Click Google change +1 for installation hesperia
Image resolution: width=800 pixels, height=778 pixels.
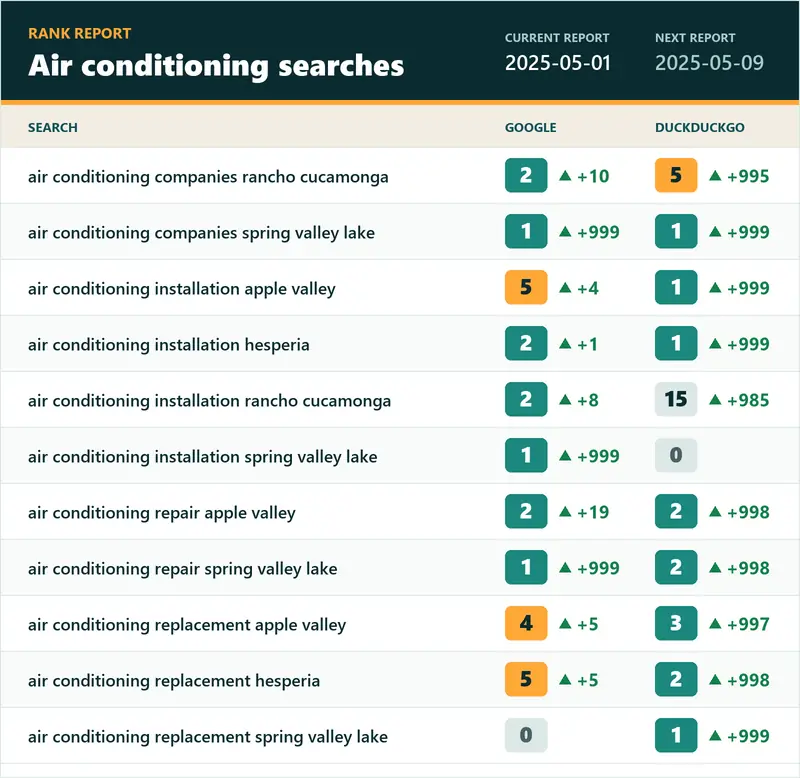point(578,344)
